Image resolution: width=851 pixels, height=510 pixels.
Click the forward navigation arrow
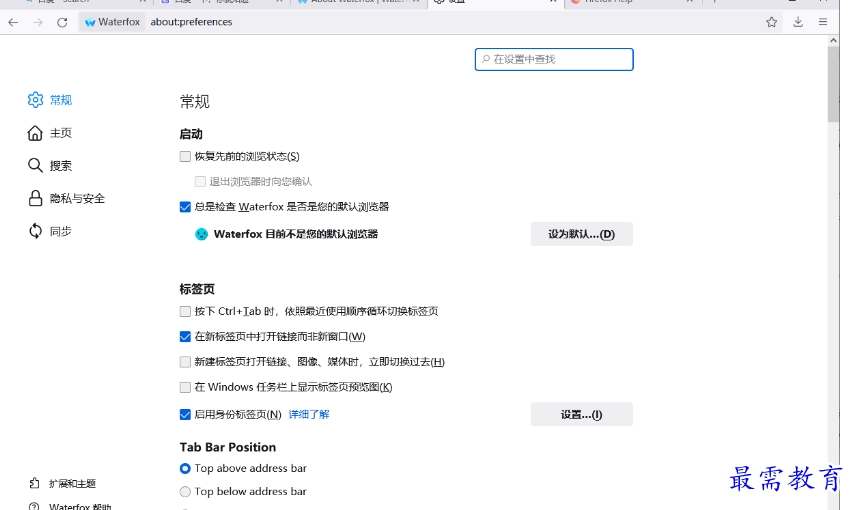point(37,22)
